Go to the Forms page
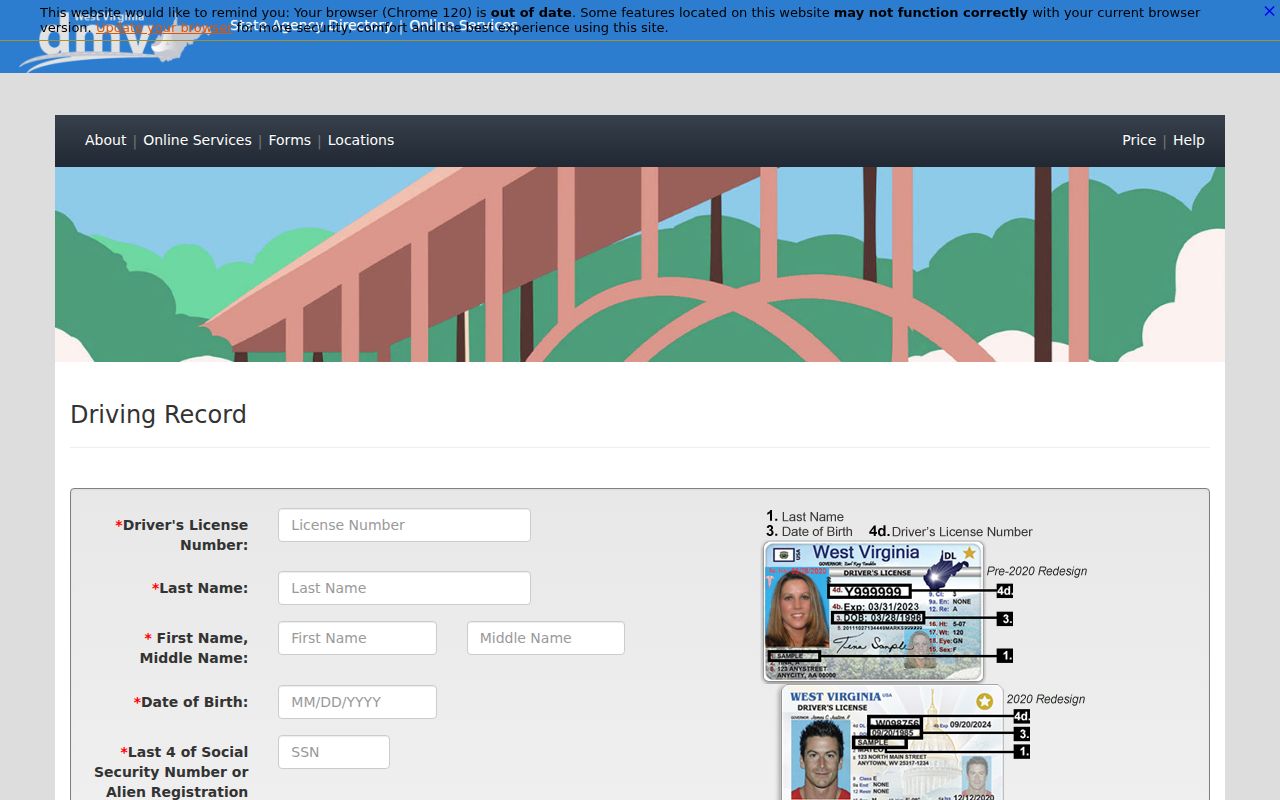1280x800 pixels. (x=289, y=140)
